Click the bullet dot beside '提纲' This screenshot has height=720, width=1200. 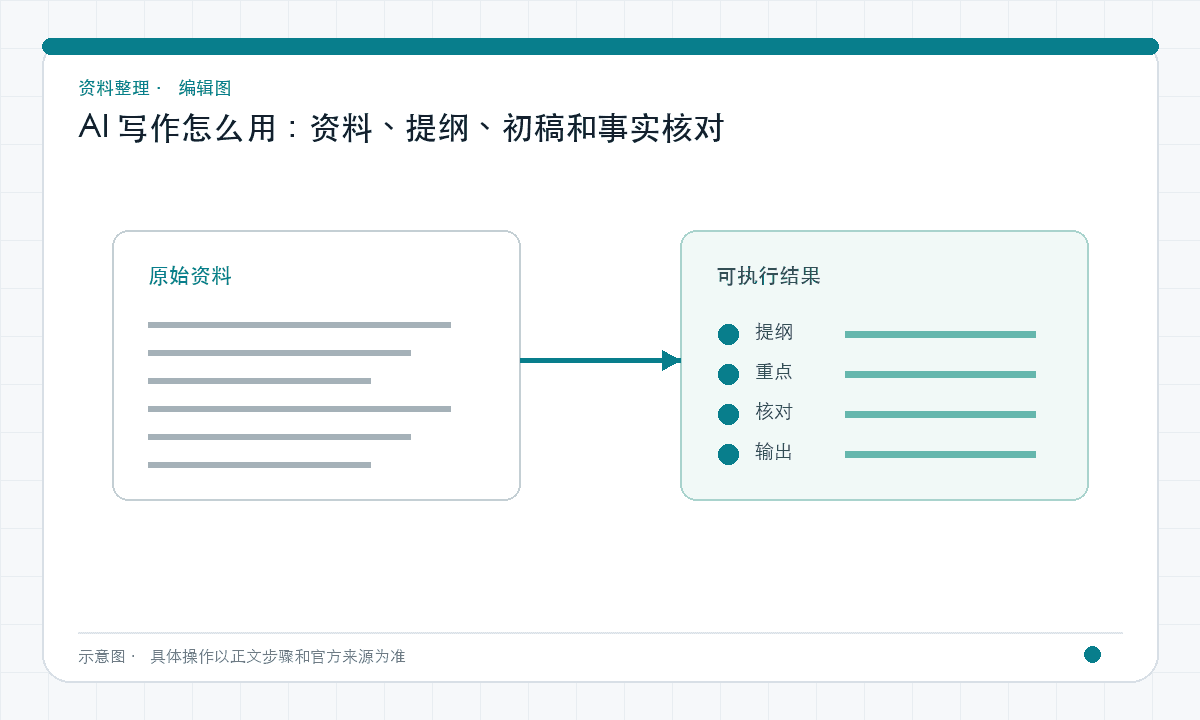click(728, 334)
